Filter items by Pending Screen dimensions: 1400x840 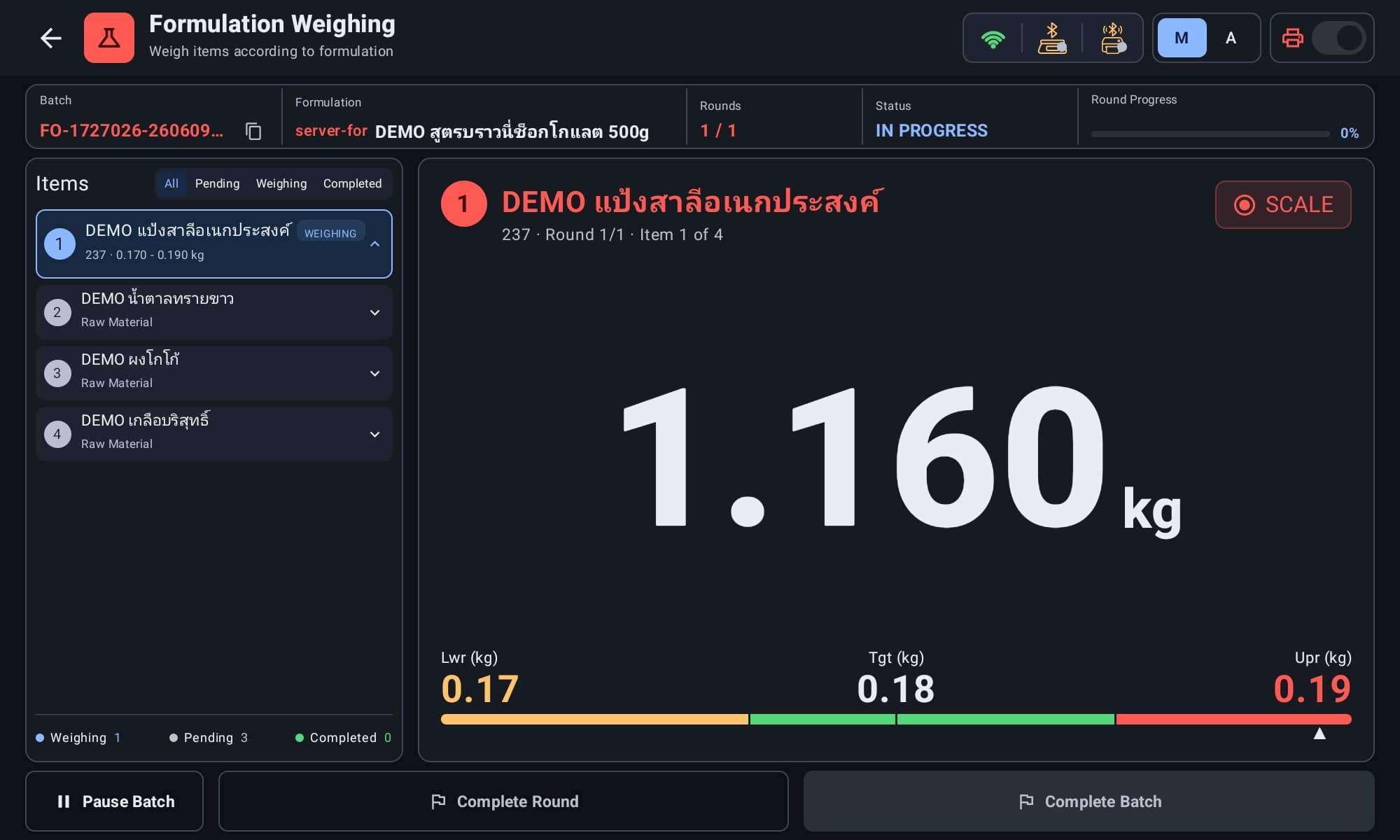(x=217, y=183)
